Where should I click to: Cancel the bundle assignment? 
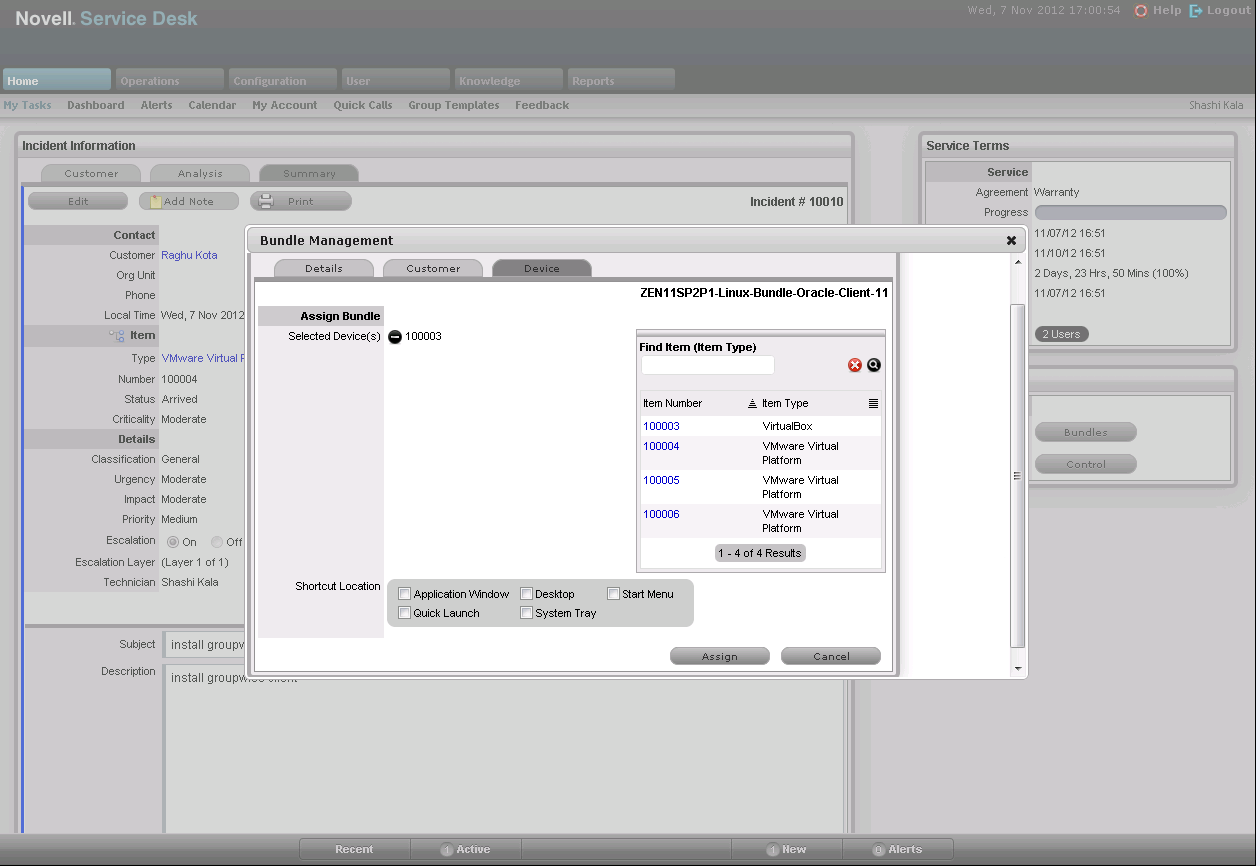click(830, 656)
